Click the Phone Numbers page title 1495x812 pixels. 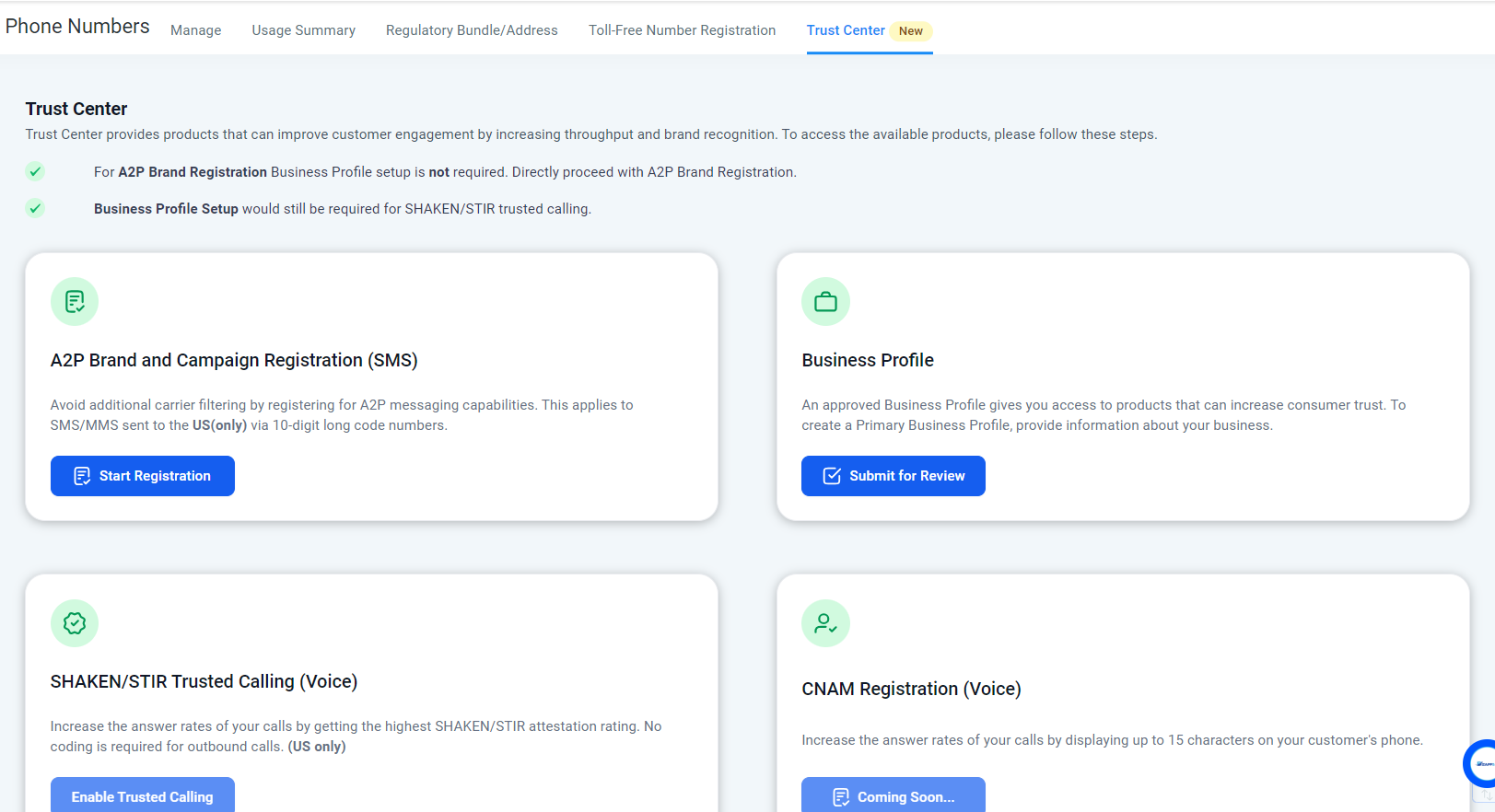[x=77, y=27]
